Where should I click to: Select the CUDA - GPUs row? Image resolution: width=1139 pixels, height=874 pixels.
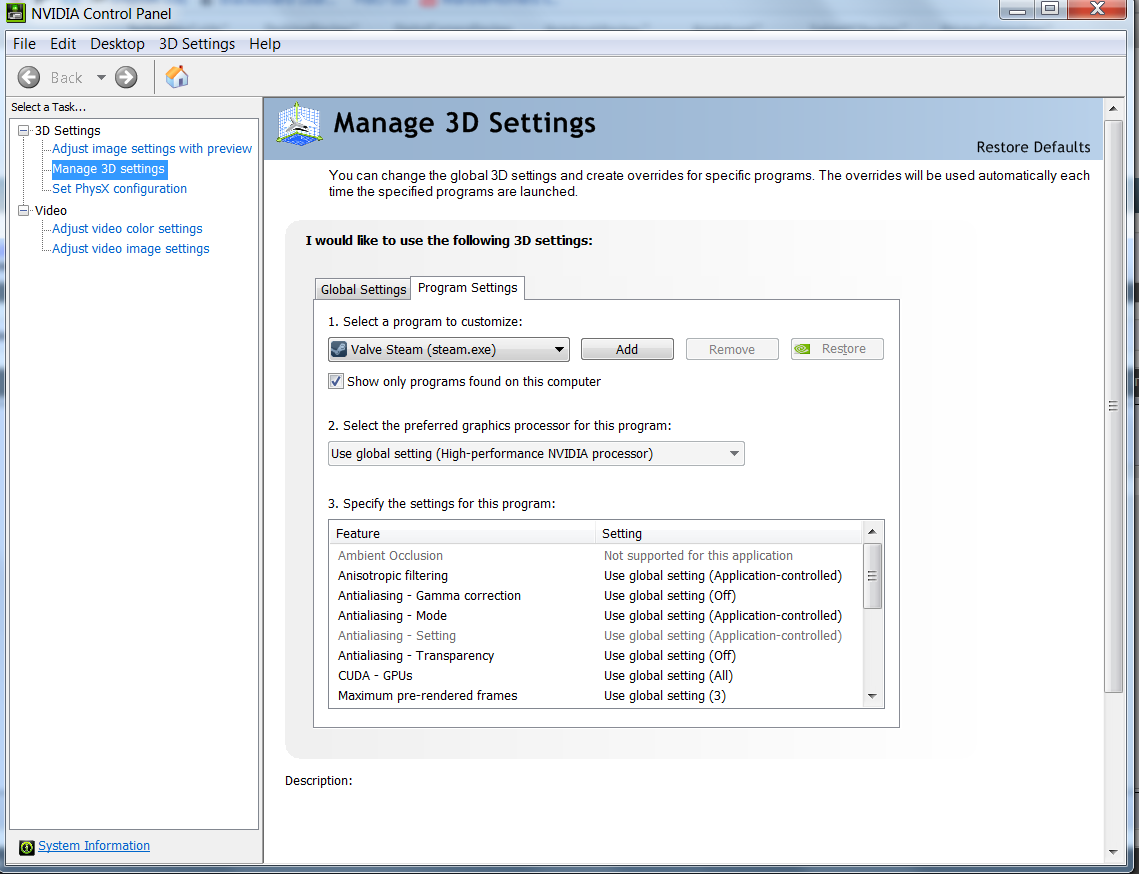(596, 676)
